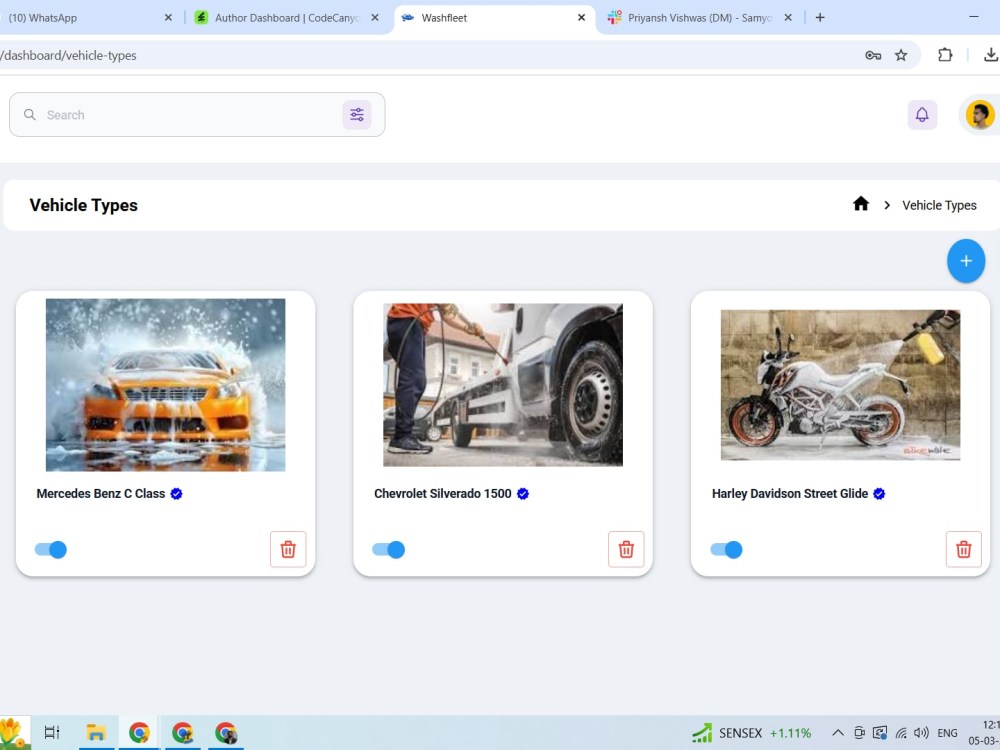The height and width of the screenshot is (750, 1000).
Task: Close the Author Dashboard tab
Action: [x=374, y=18]
